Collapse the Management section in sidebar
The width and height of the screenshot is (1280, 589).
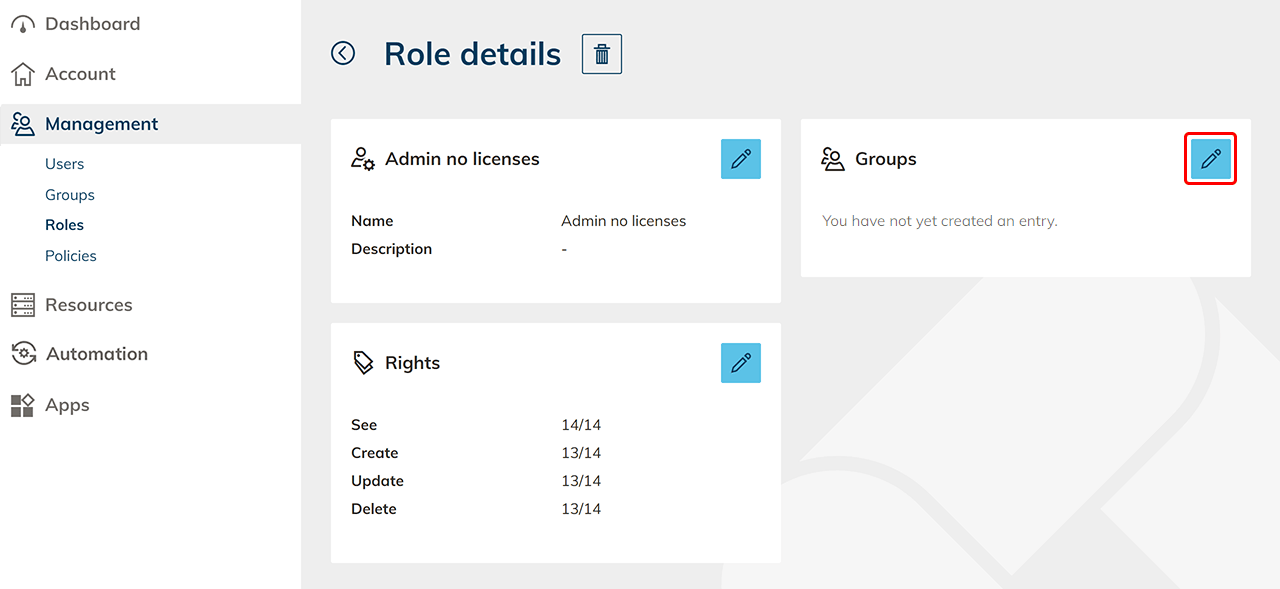(x=101, y=124)
